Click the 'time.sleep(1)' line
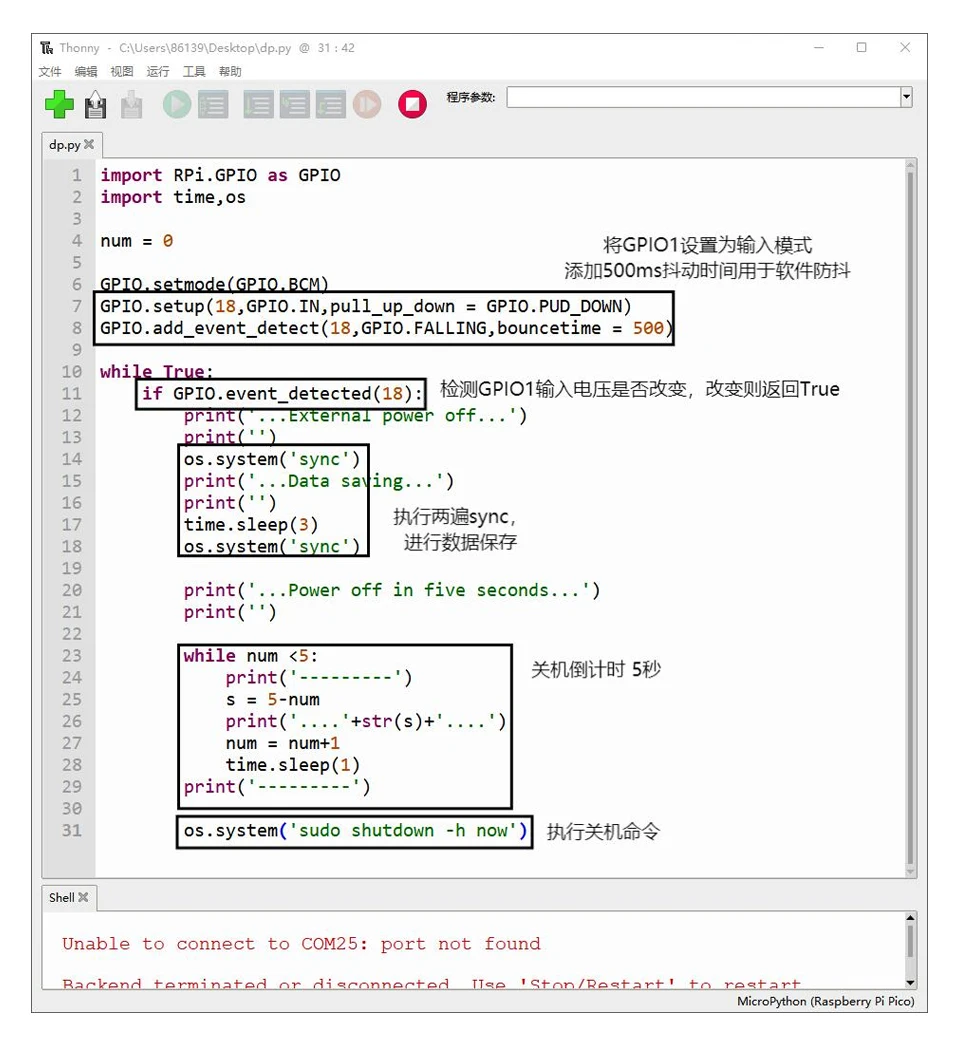 pyautogui.click(x=293, y=765)
